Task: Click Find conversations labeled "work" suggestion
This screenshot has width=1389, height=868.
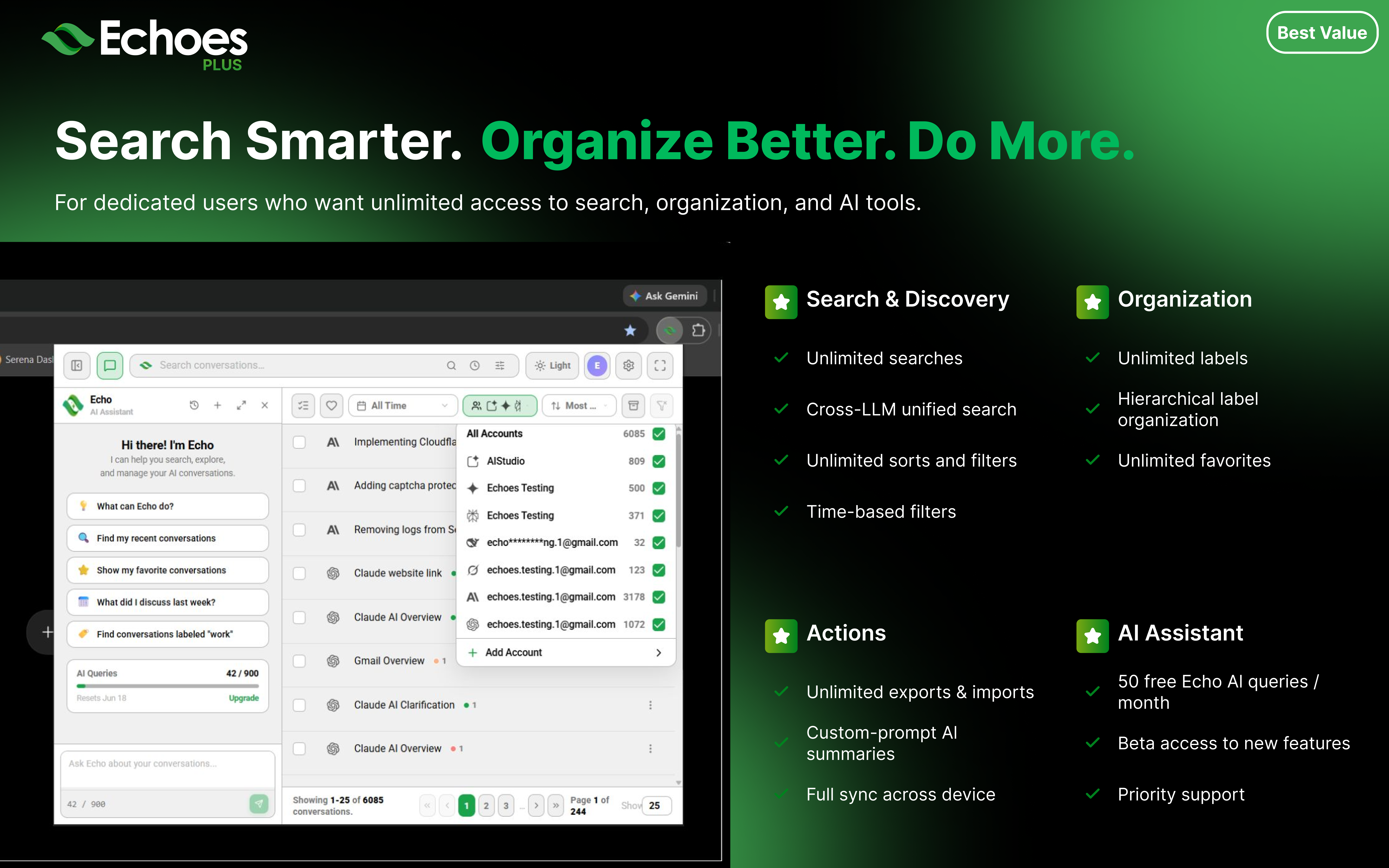Action: 167,634
